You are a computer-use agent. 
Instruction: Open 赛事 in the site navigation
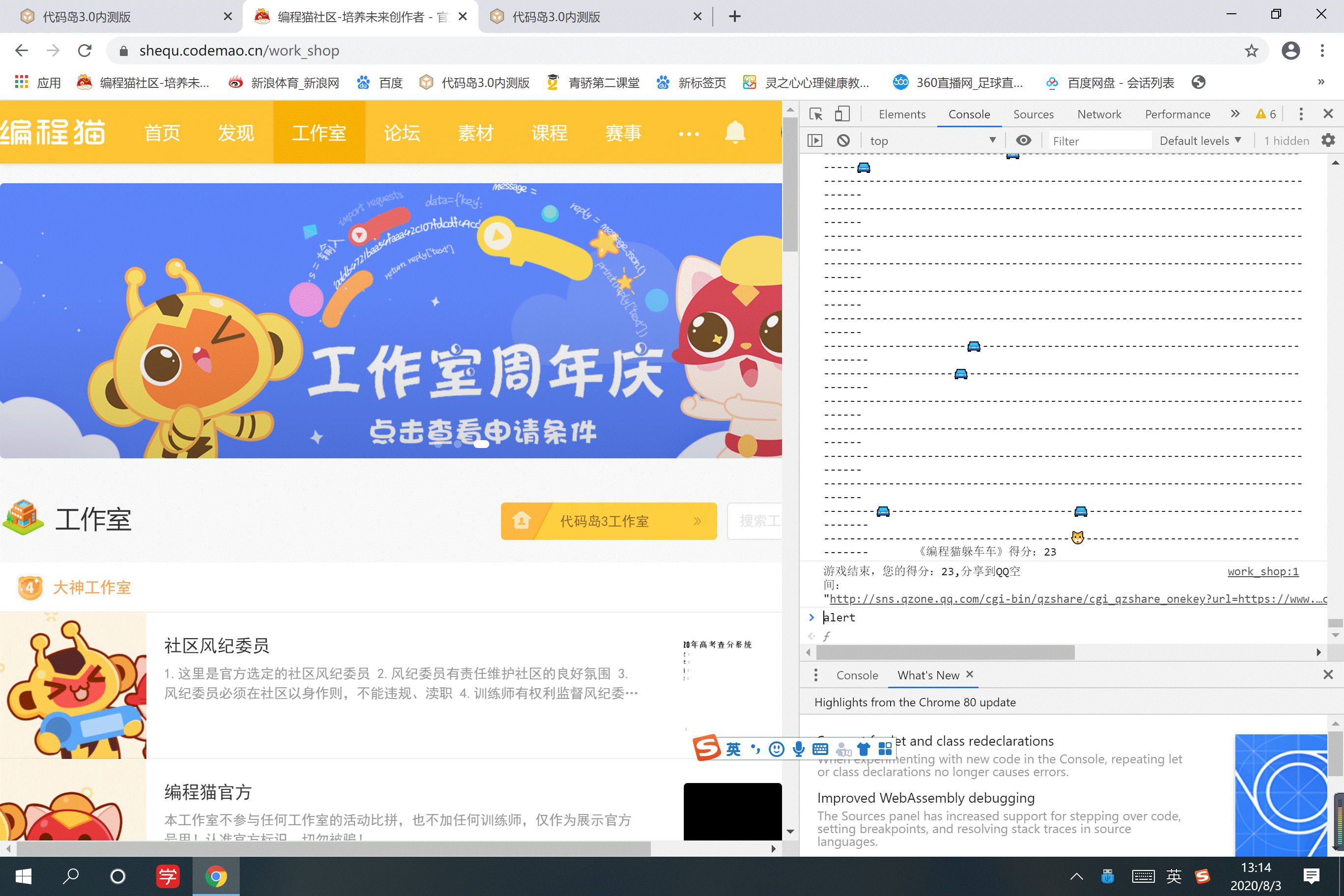coord(623,133)
